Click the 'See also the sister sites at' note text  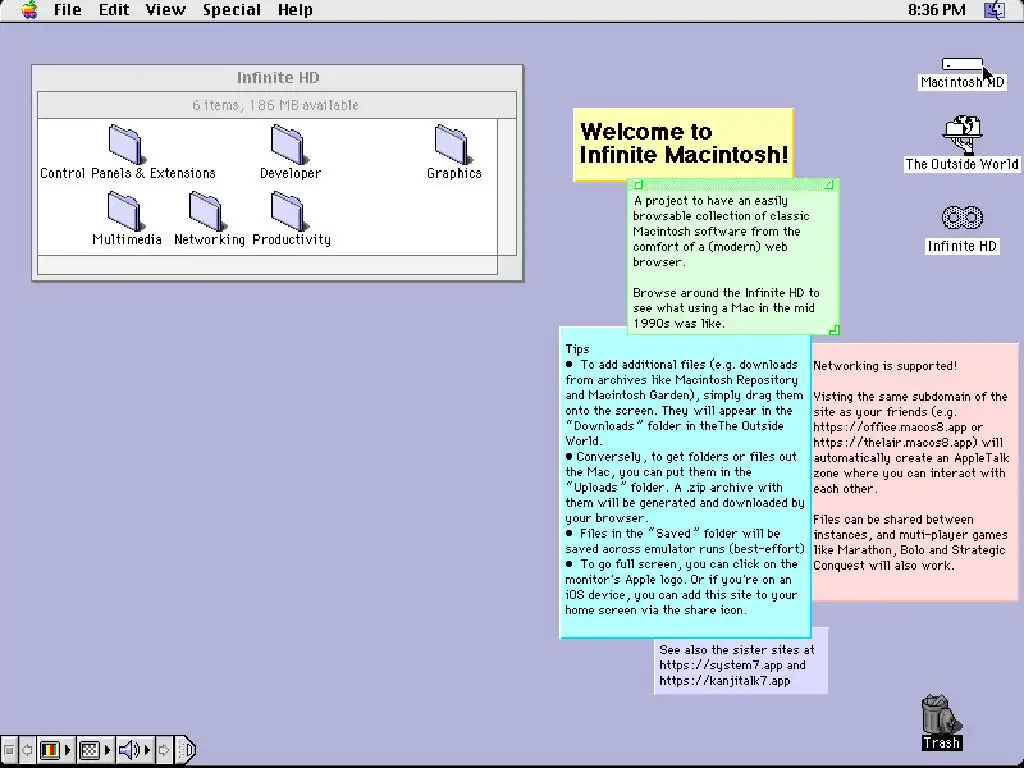737,650
